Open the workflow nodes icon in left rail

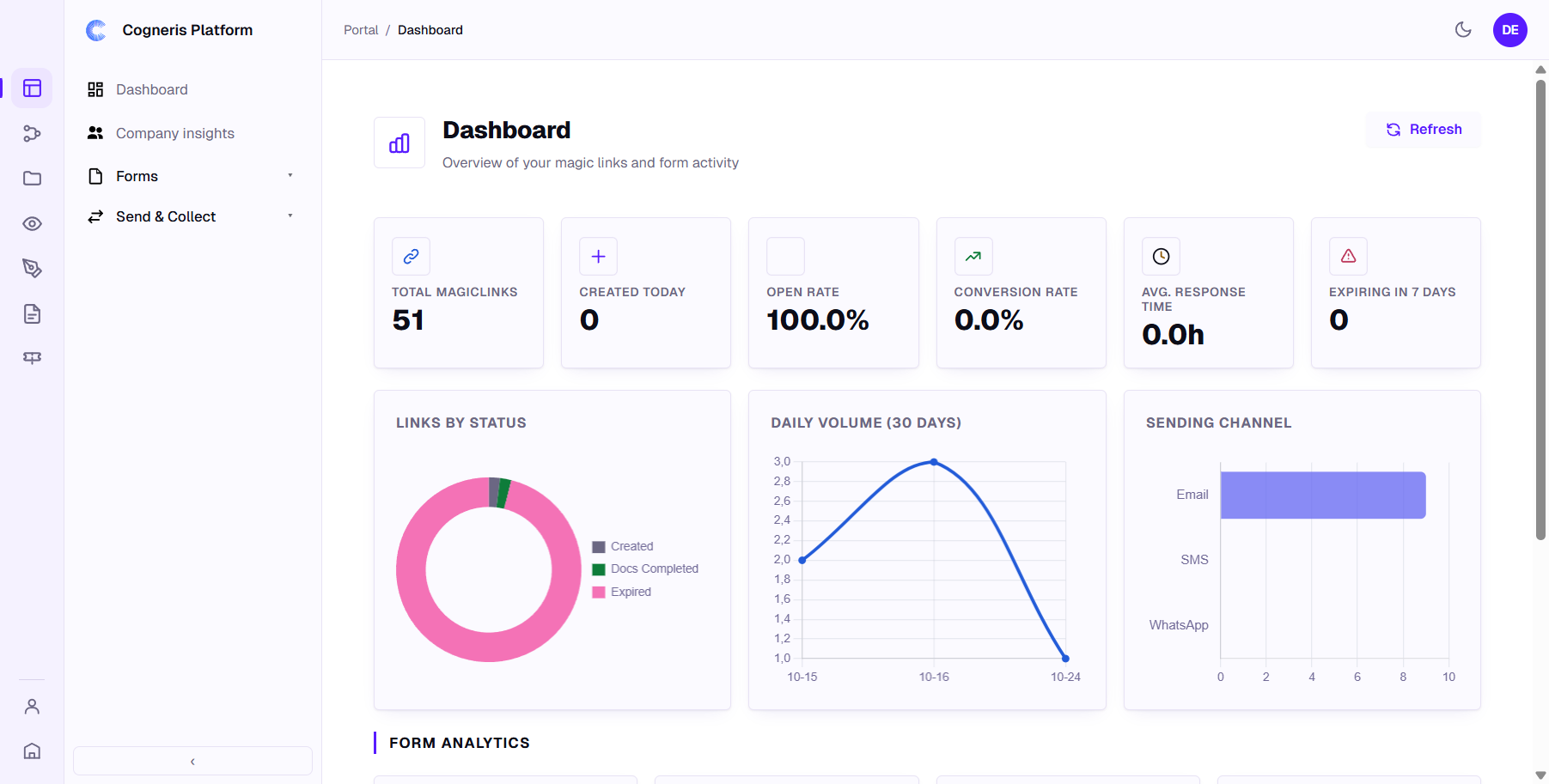click(32, 133)
